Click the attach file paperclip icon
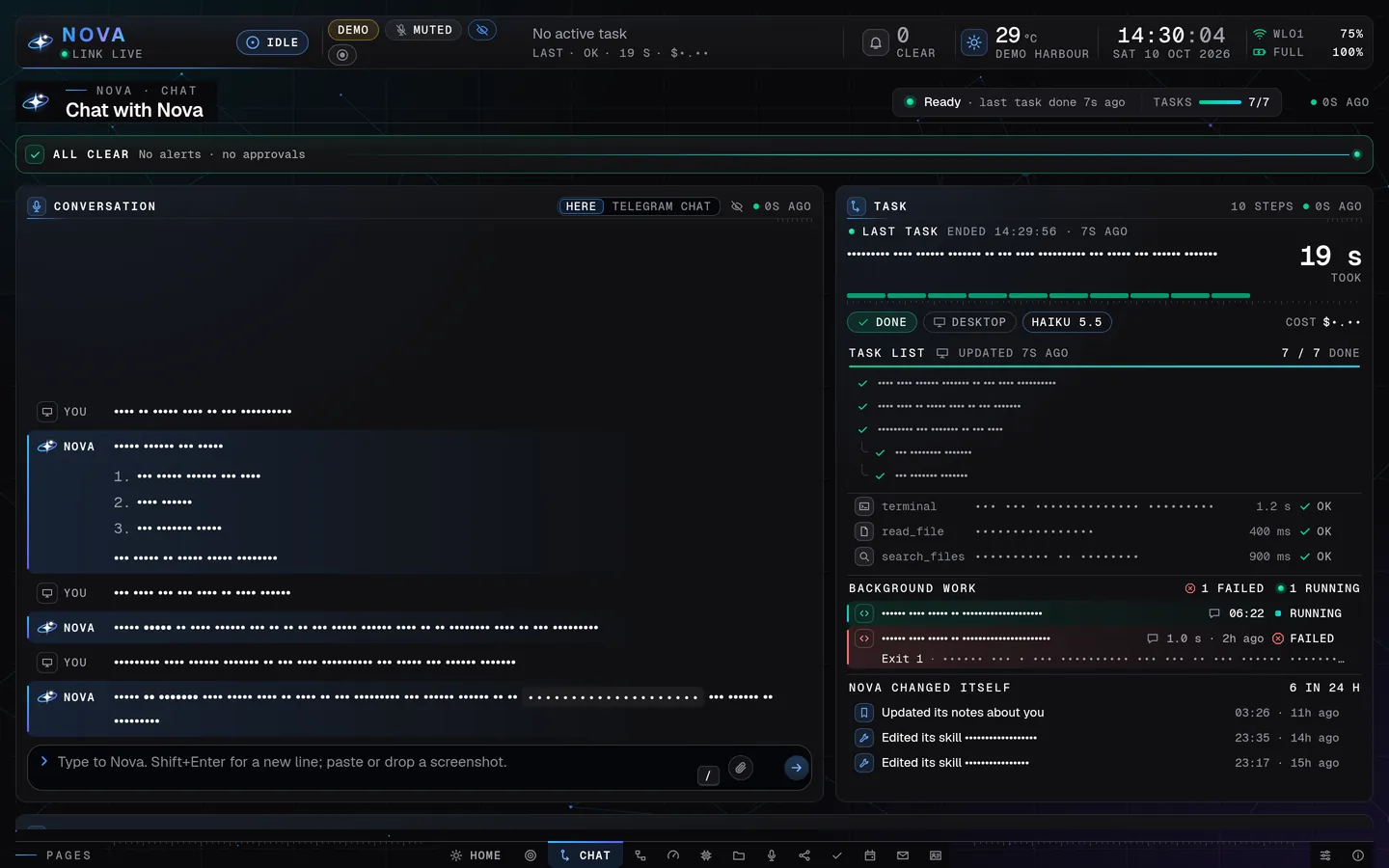 [x=741, y=768]
